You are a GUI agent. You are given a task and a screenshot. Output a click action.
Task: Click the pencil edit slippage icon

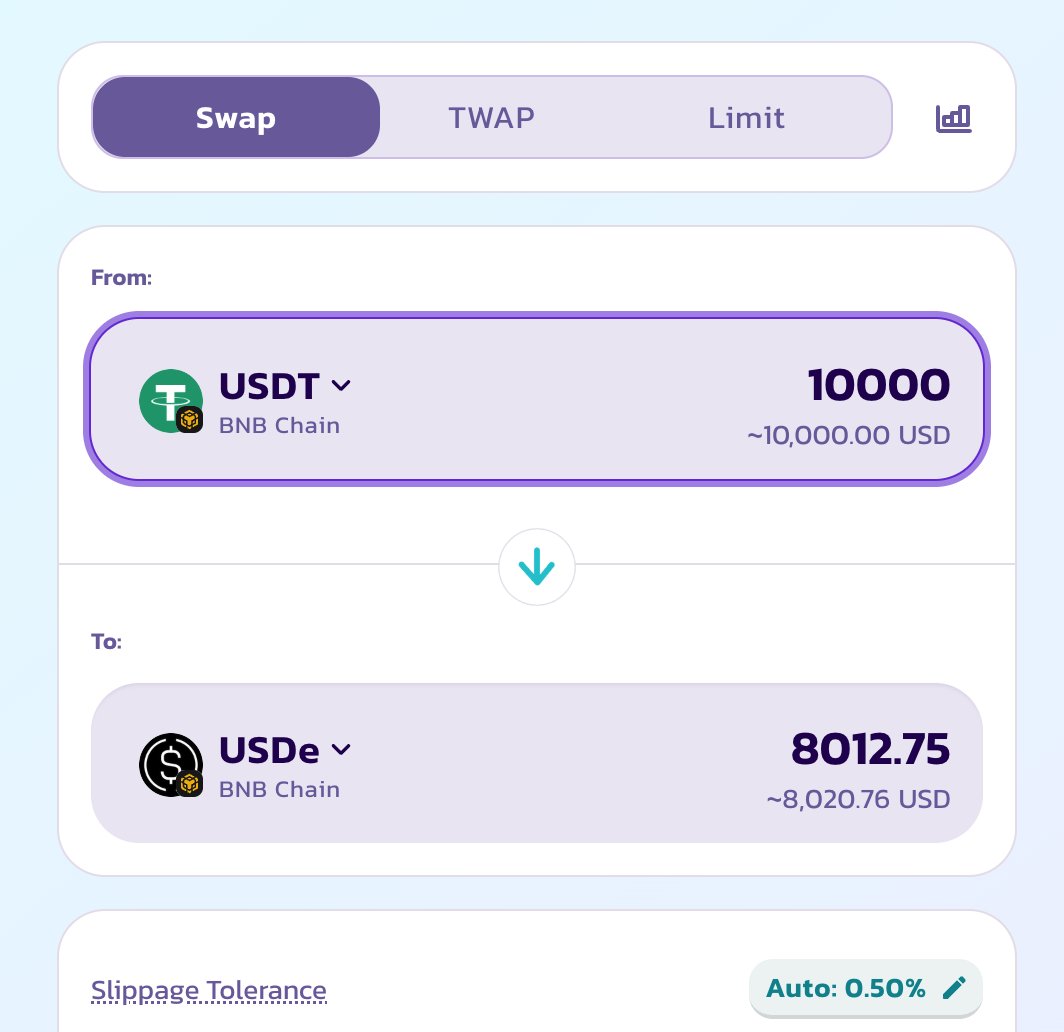953,988
